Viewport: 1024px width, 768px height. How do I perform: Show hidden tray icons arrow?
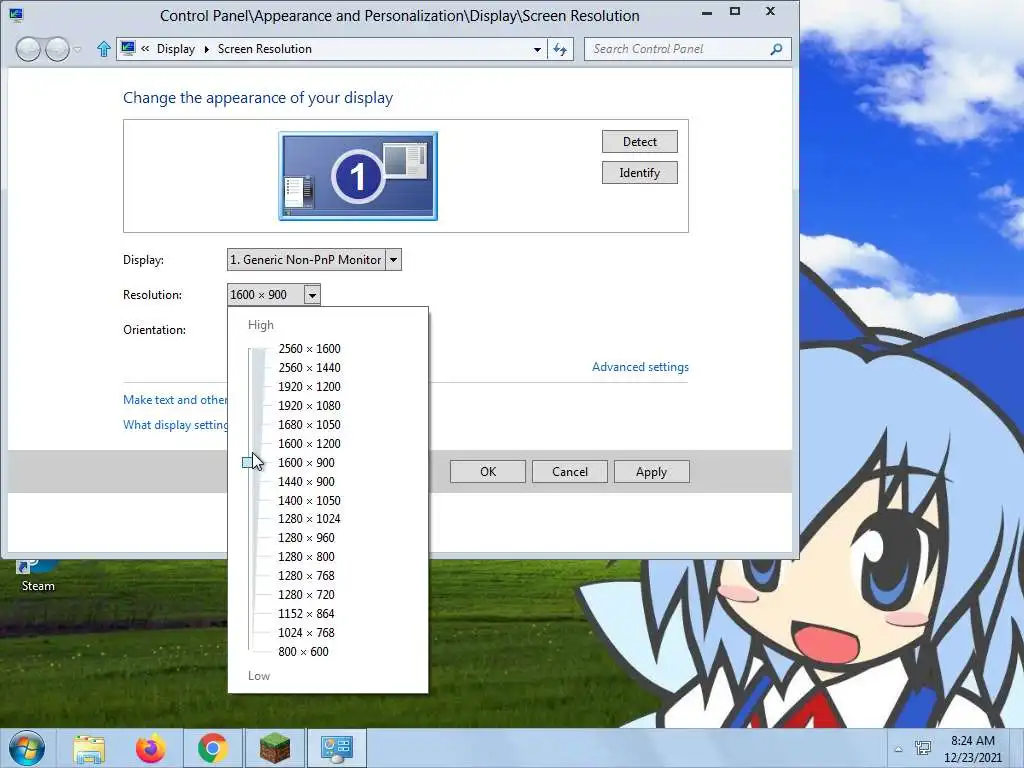pos(899,749)
